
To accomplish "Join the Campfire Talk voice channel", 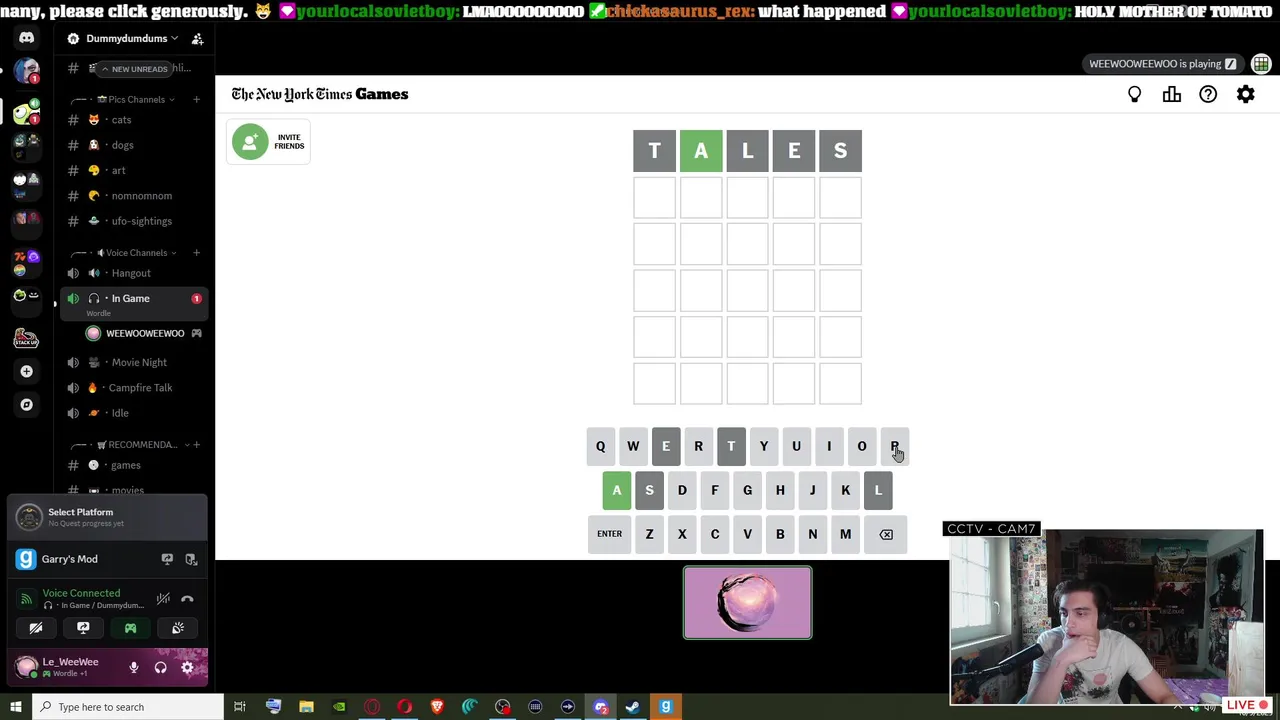I will pyautogui.click(x=134, y=387).
